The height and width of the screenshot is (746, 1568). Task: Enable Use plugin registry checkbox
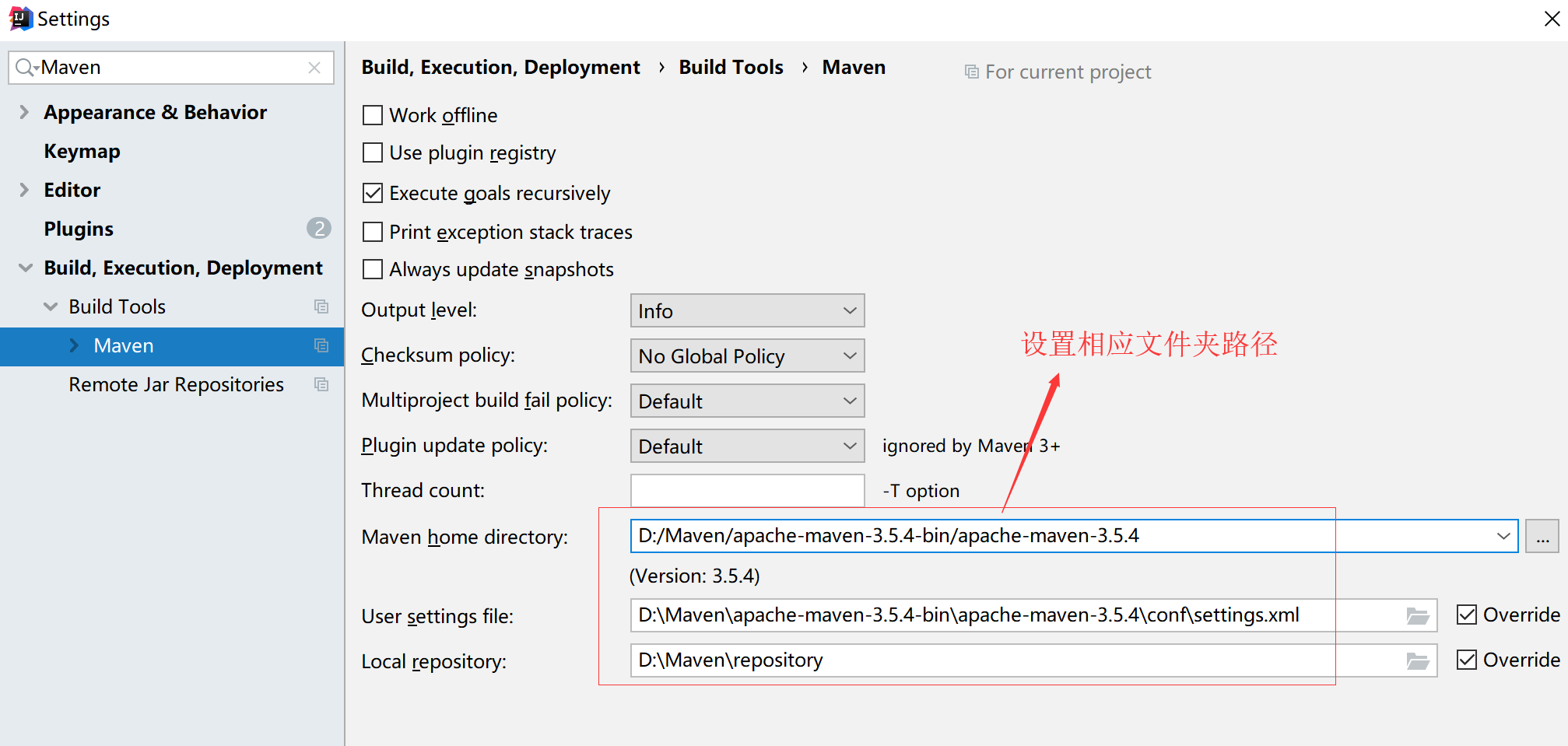click(373, 152)
